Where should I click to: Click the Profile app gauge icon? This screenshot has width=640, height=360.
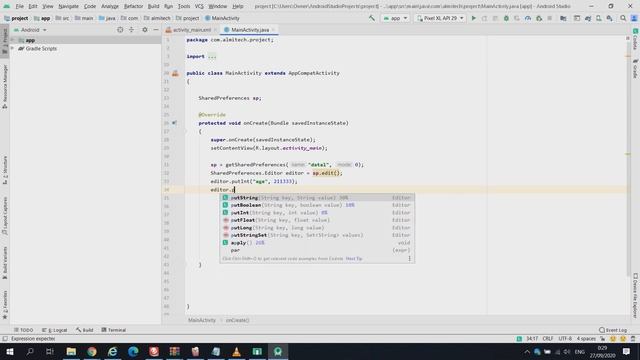coord(528,18)
